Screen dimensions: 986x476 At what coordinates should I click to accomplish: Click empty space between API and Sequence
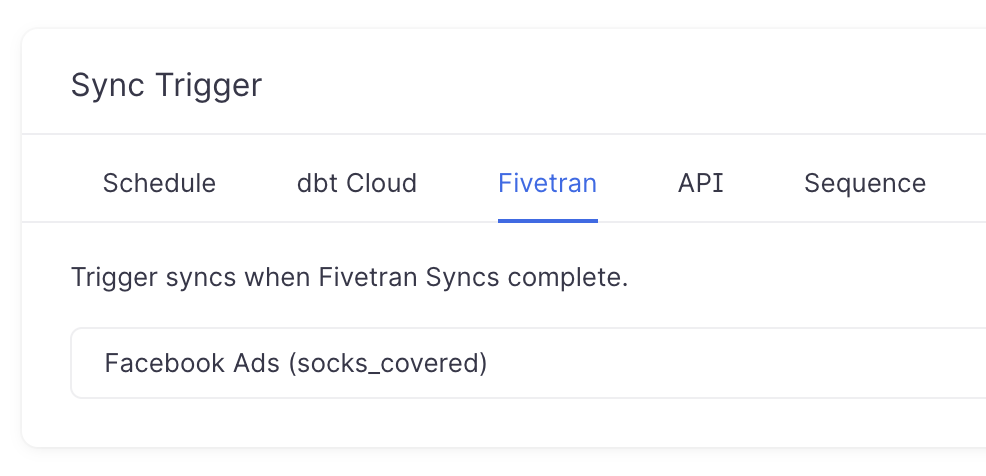(763, 184)
